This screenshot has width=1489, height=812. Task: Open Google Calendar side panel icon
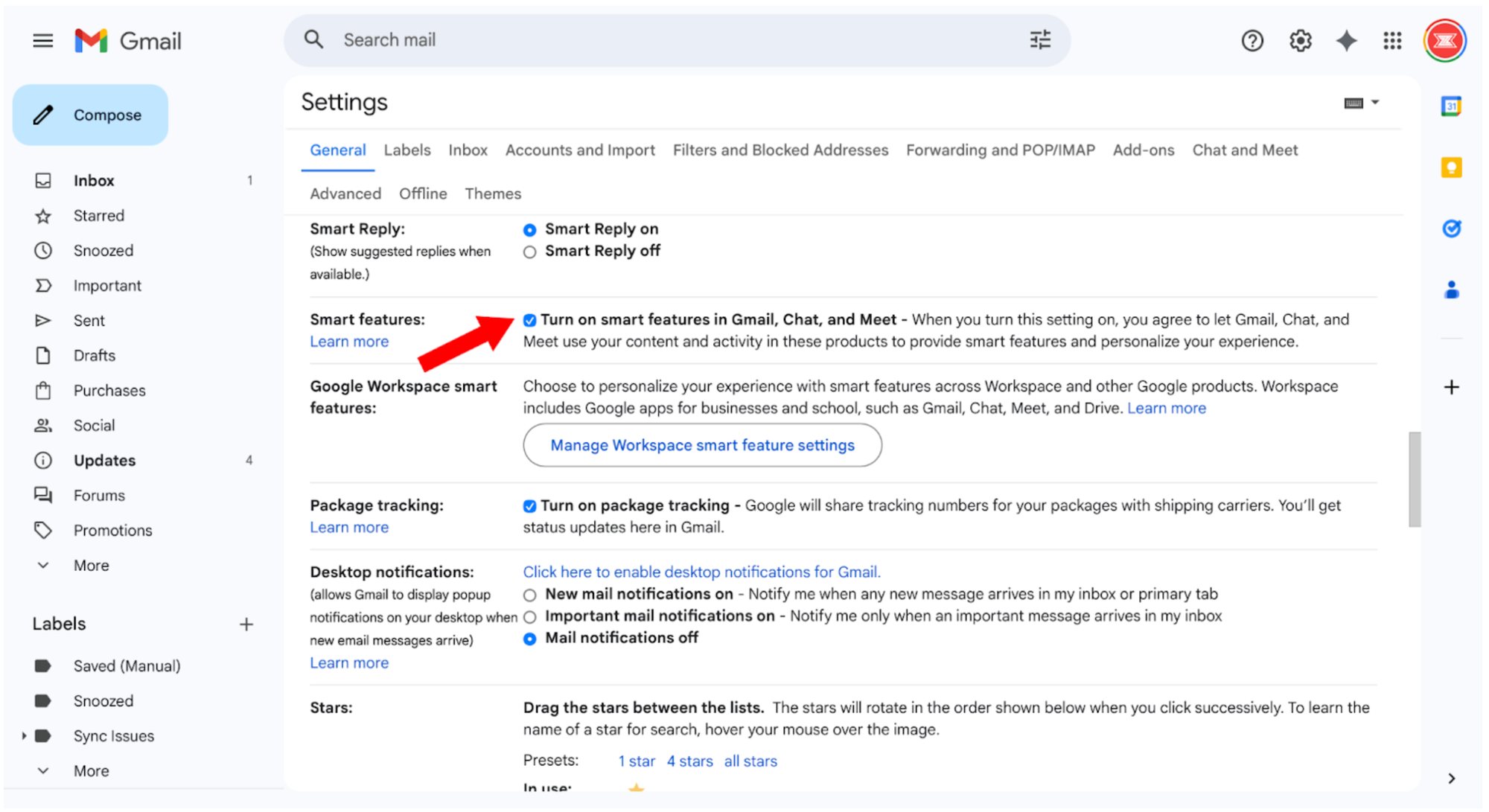coord(1451,106)
